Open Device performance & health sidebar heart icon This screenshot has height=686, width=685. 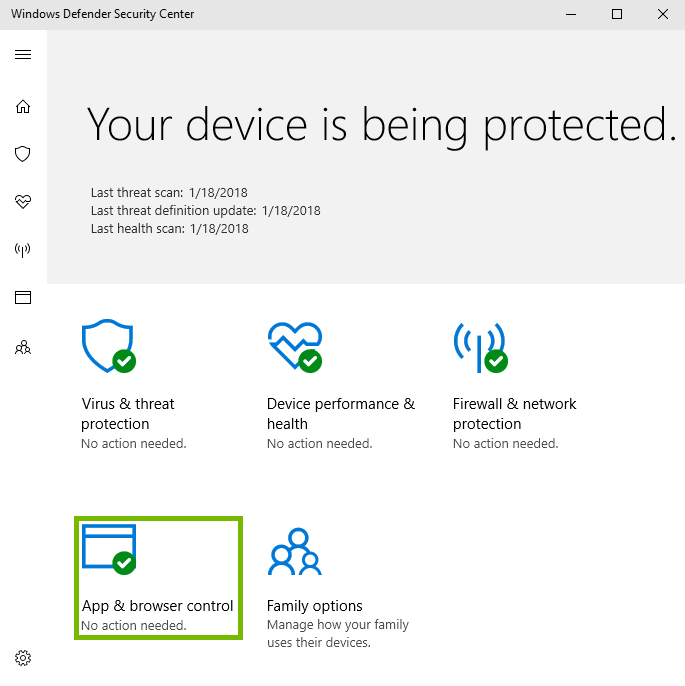[23, 202]
